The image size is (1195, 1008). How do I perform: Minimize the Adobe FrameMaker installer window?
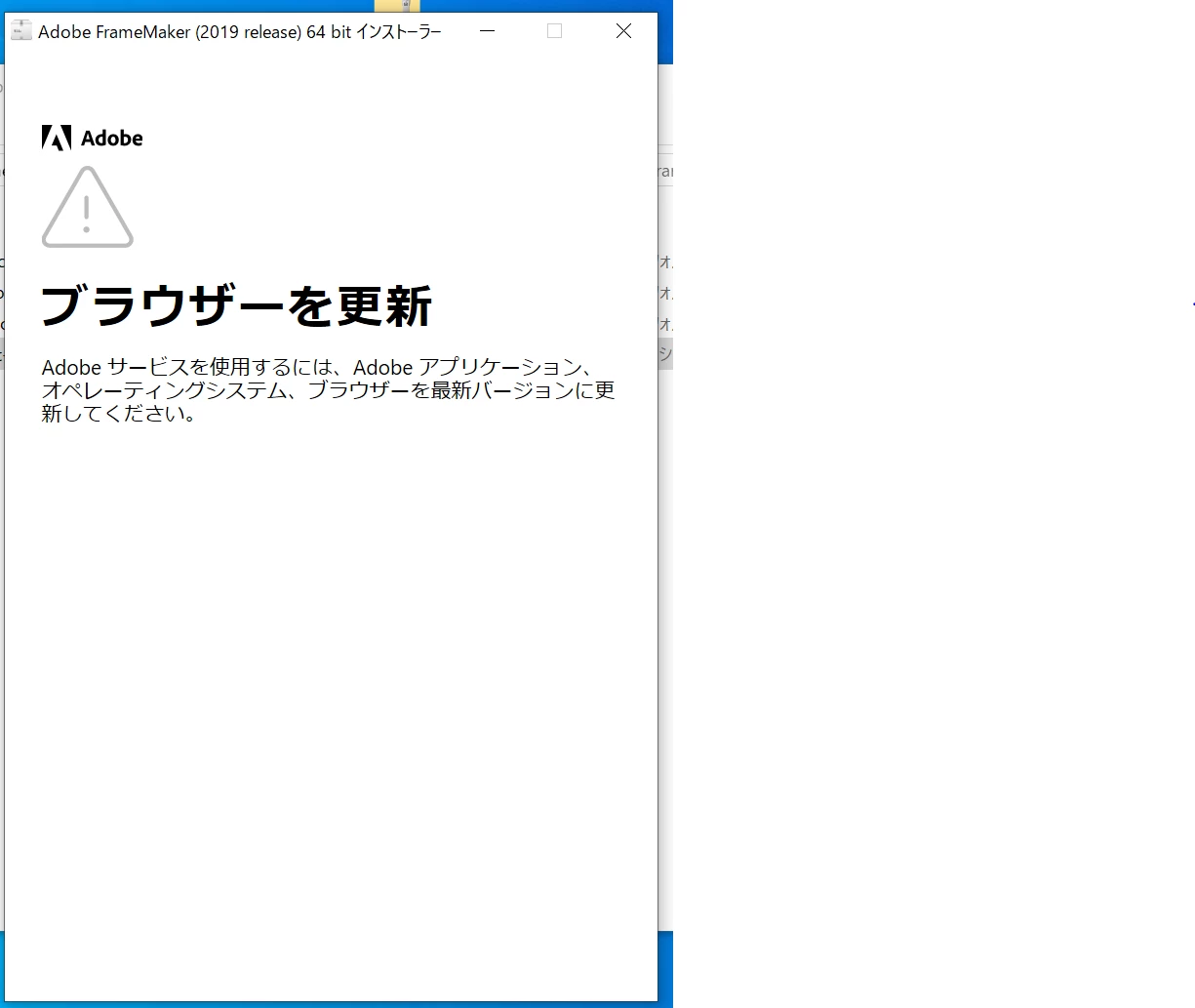tap(488, 31)
